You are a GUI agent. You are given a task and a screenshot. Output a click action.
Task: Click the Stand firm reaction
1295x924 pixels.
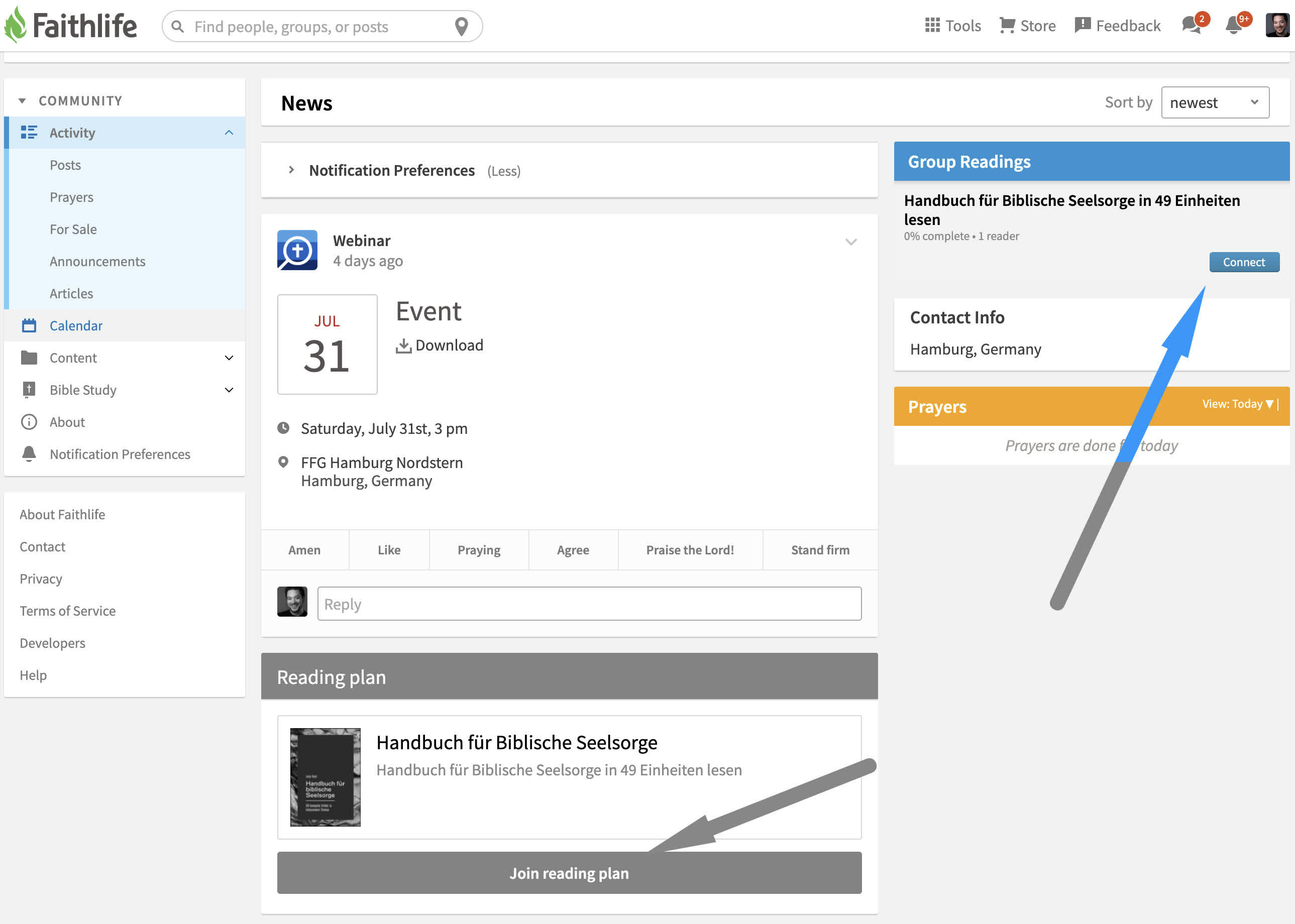pos(820,549)
